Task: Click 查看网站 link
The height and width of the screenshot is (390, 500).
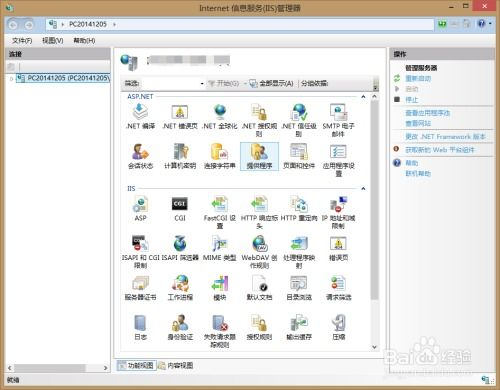Action: coord(418,124)
